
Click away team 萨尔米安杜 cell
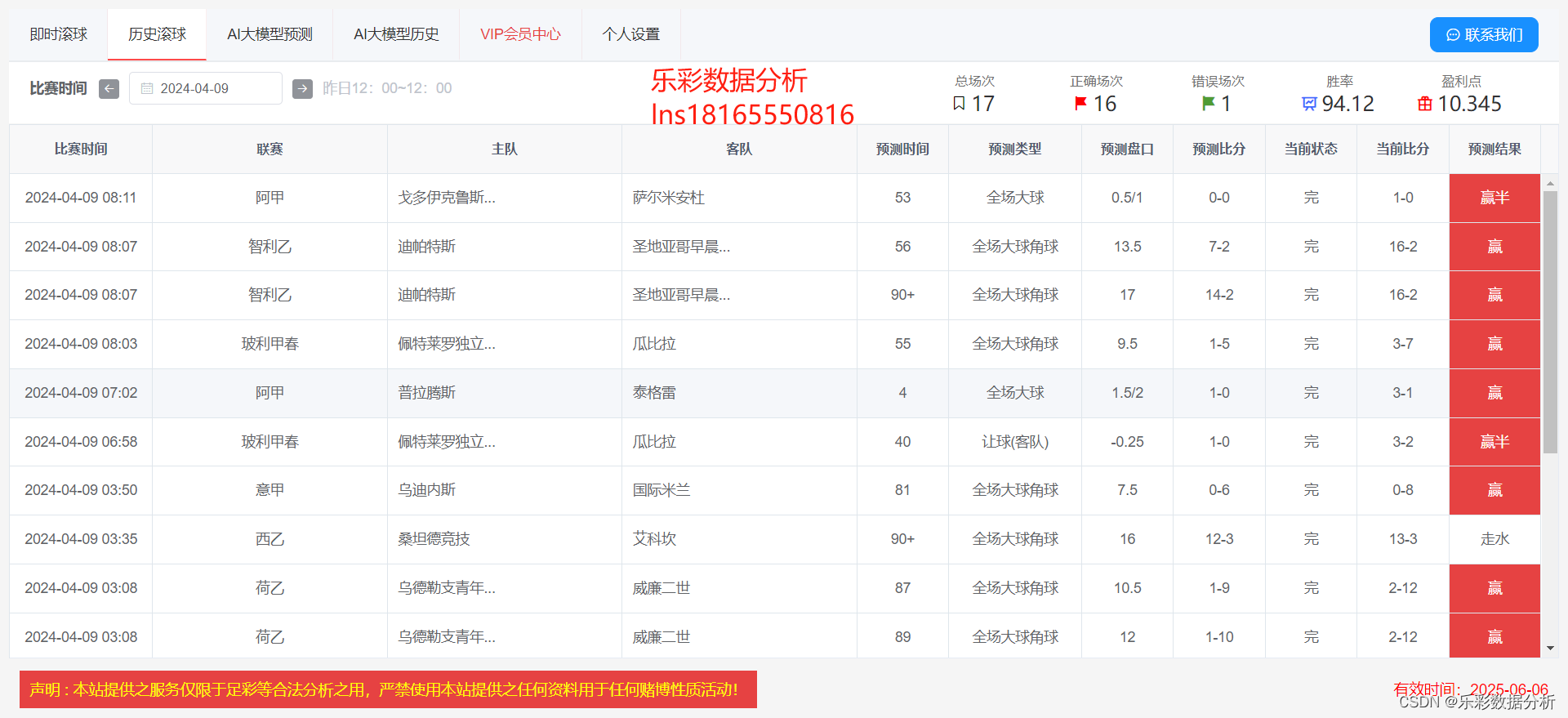pos(739,198)
